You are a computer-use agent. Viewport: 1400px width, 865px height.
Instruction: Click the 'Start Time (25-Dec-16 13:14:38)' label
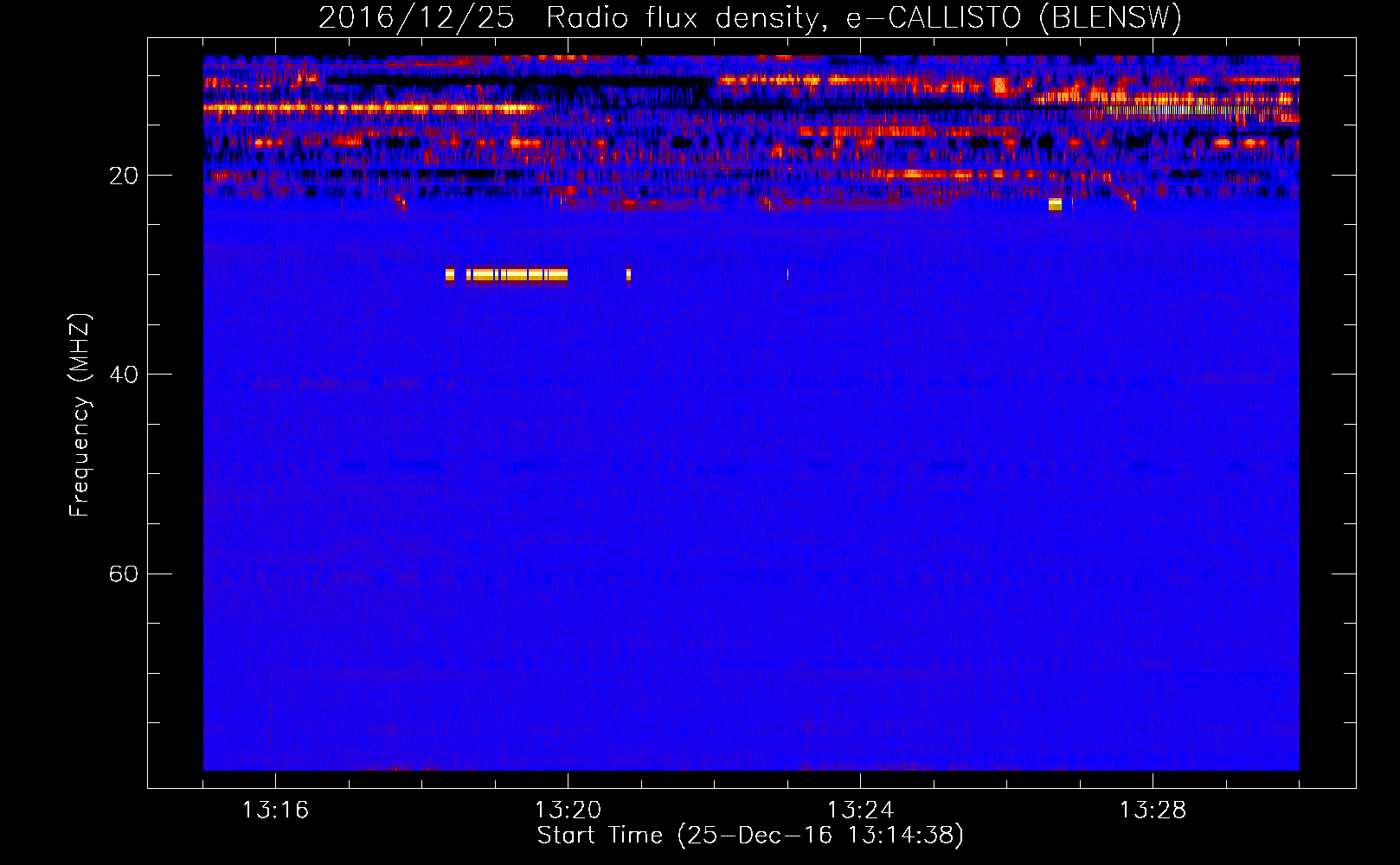click(750, 836)
